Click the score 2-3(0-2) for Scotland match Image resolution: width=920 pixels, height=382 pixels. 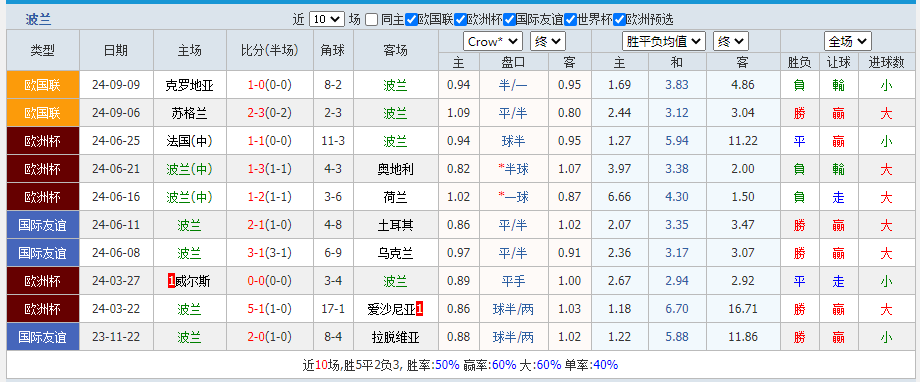[269, 113]
